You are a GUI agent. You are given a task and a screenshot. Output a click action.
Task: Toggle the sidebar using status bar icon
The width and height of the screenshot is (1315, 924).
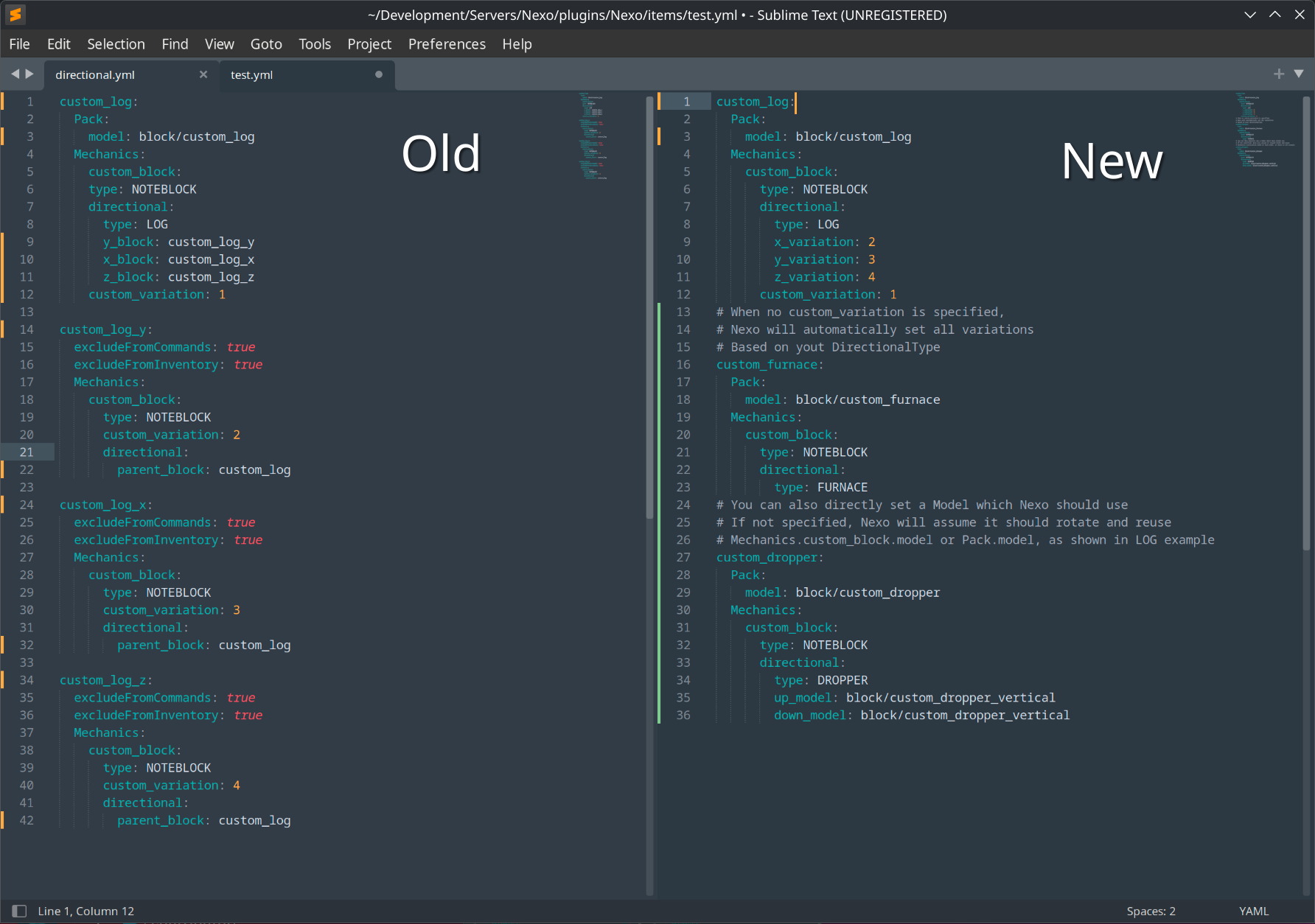[x=19, y=911]
